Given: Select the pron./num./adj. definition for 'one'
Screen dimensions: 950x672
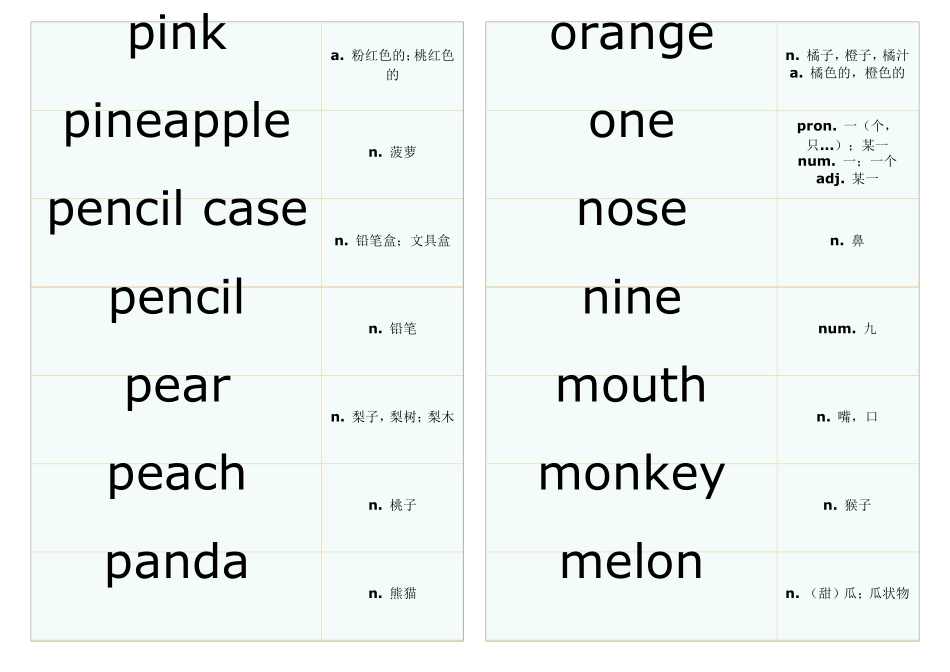Looking at the screenshot, I should [x=847, y=153].
